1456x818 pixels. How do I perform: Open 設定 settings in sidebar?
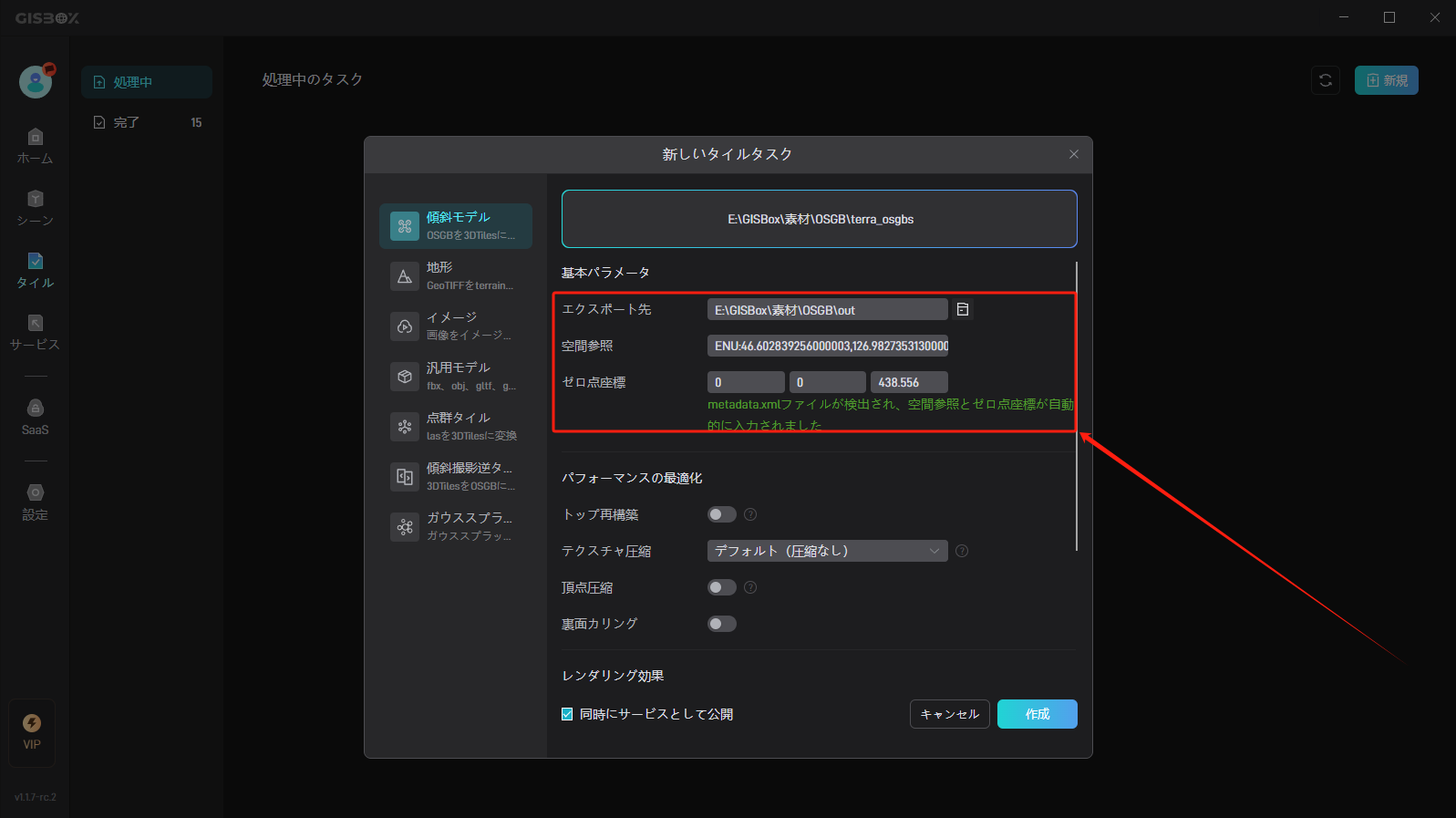click(35, 502)
